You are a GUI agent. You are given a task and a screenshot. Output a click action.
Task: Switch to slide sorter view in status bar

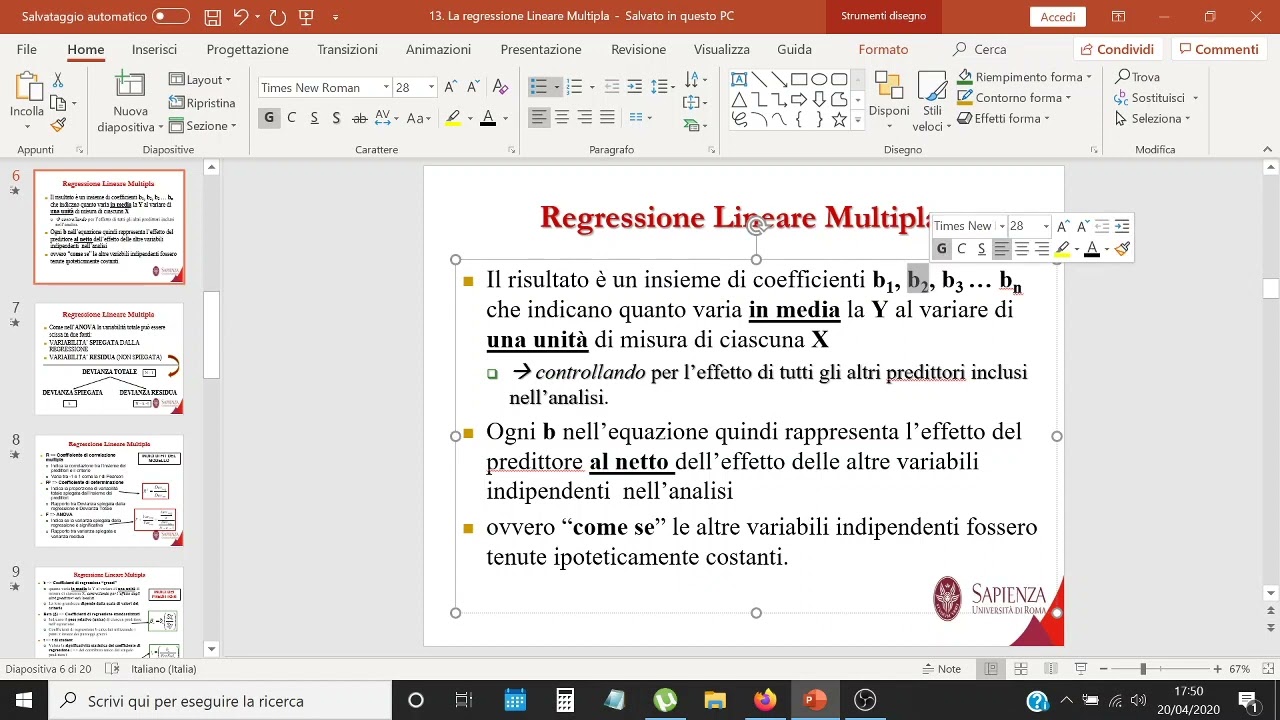tap(1021, 669)
